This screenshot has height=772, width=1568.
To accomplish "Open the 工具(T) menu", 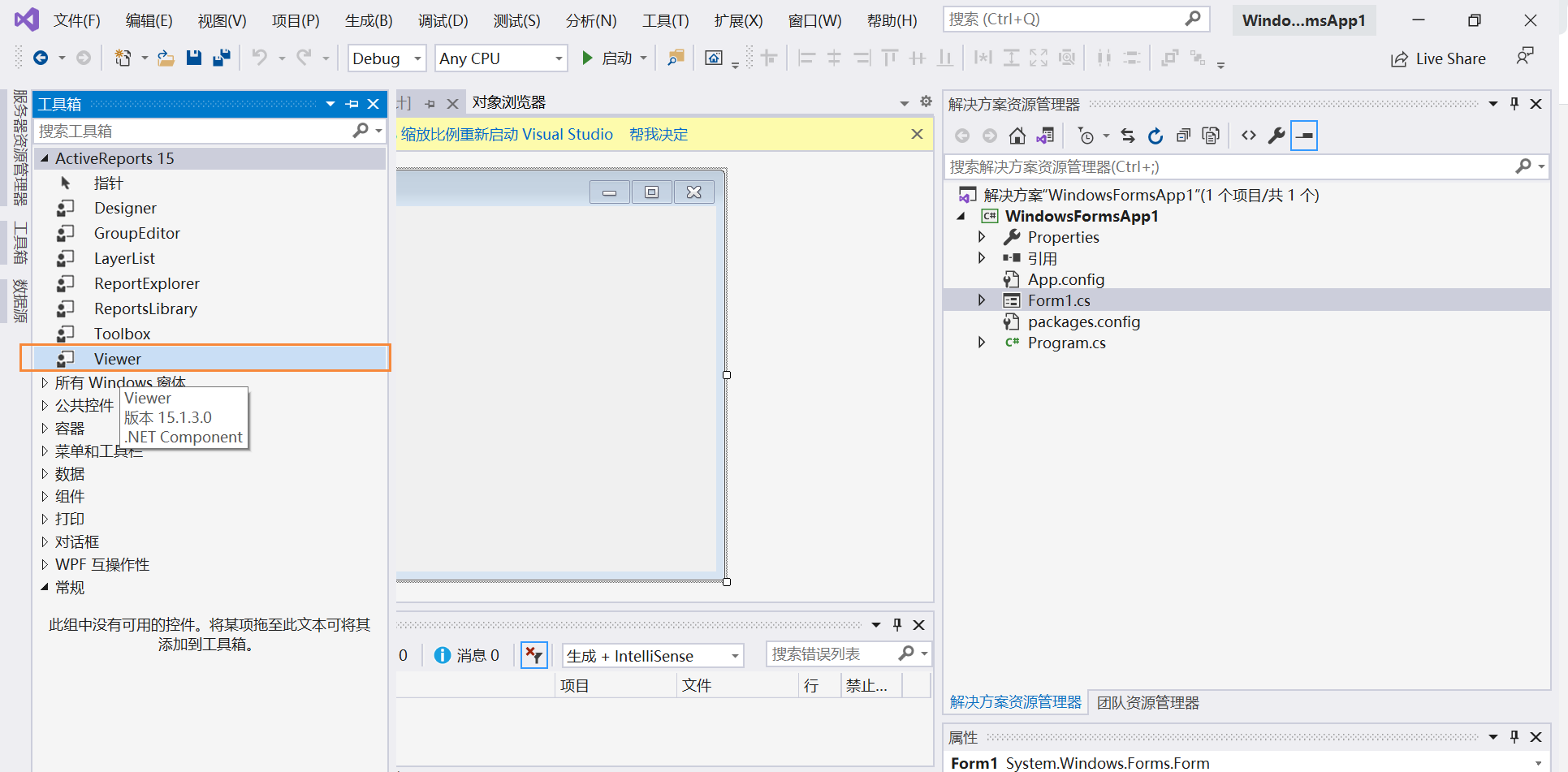I will 666,20.
